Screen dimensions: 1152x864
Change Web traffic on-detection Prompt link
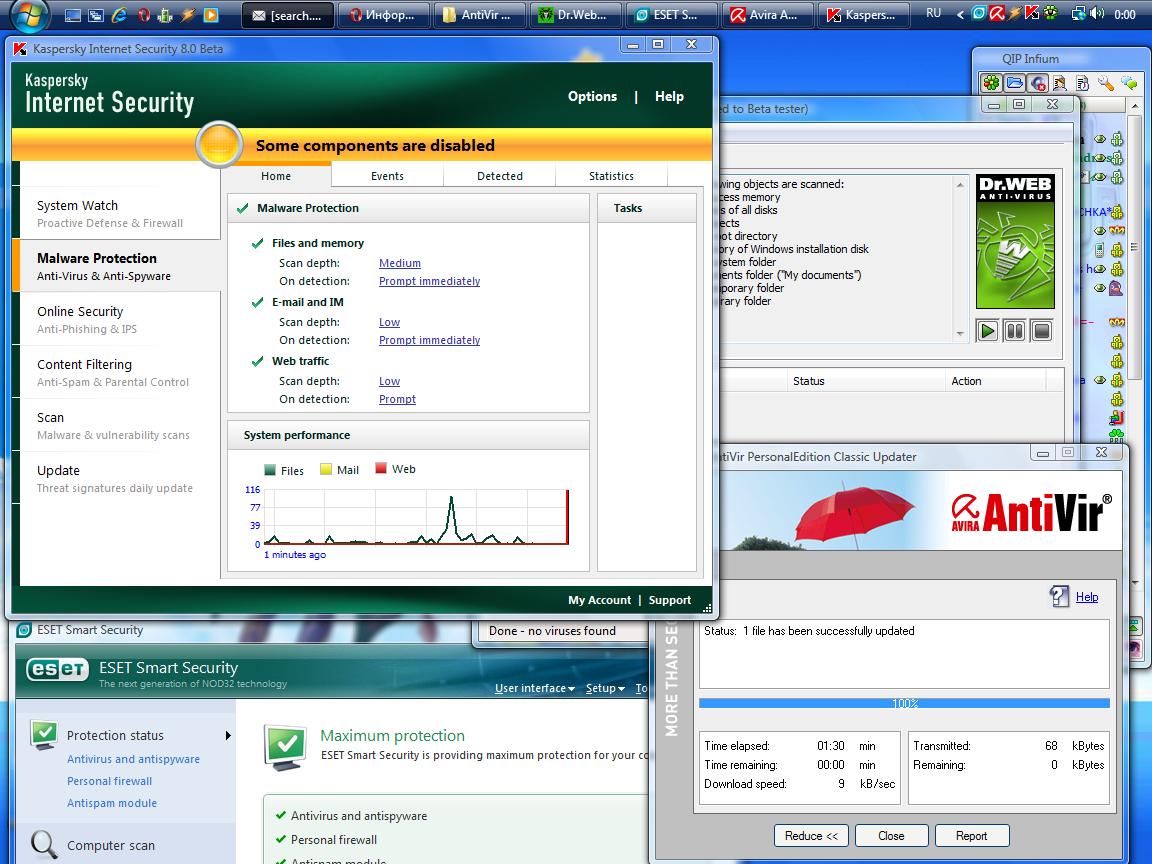397,399
